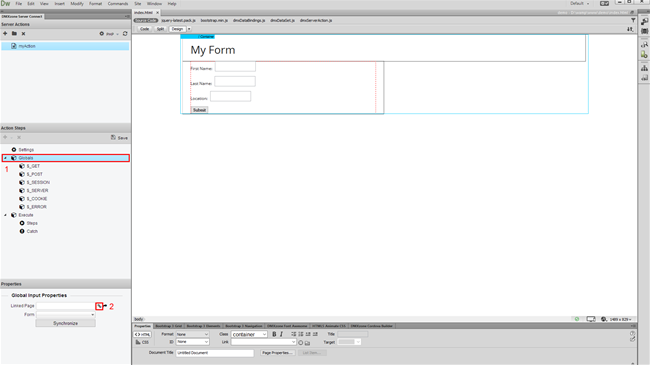Collapse the Globals tree node
The width and height of the screenshot is (650, 365).
pyautogui.click(x=5, y=158)
